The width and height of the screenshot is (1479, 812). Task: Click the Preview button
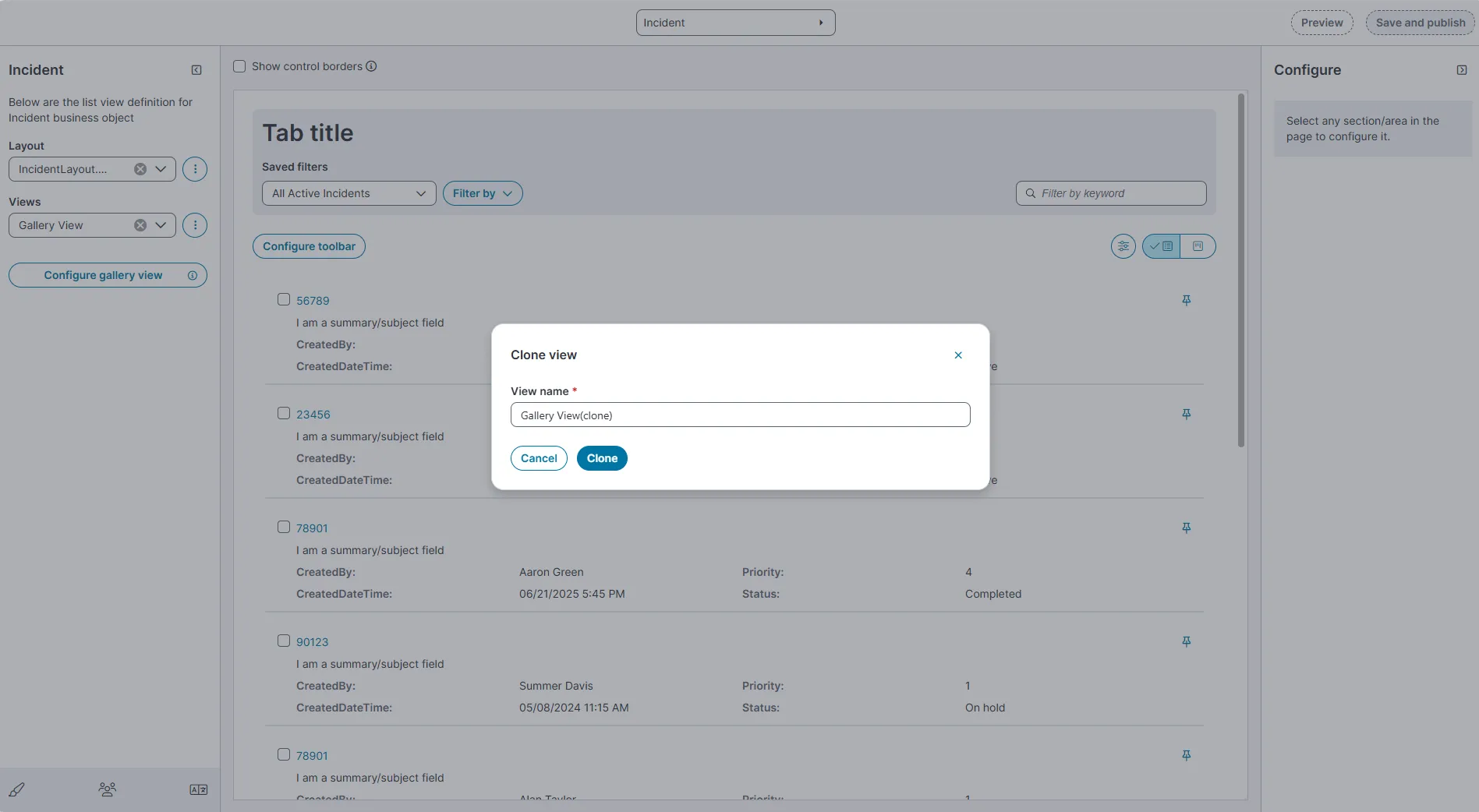click(1322, 23)
